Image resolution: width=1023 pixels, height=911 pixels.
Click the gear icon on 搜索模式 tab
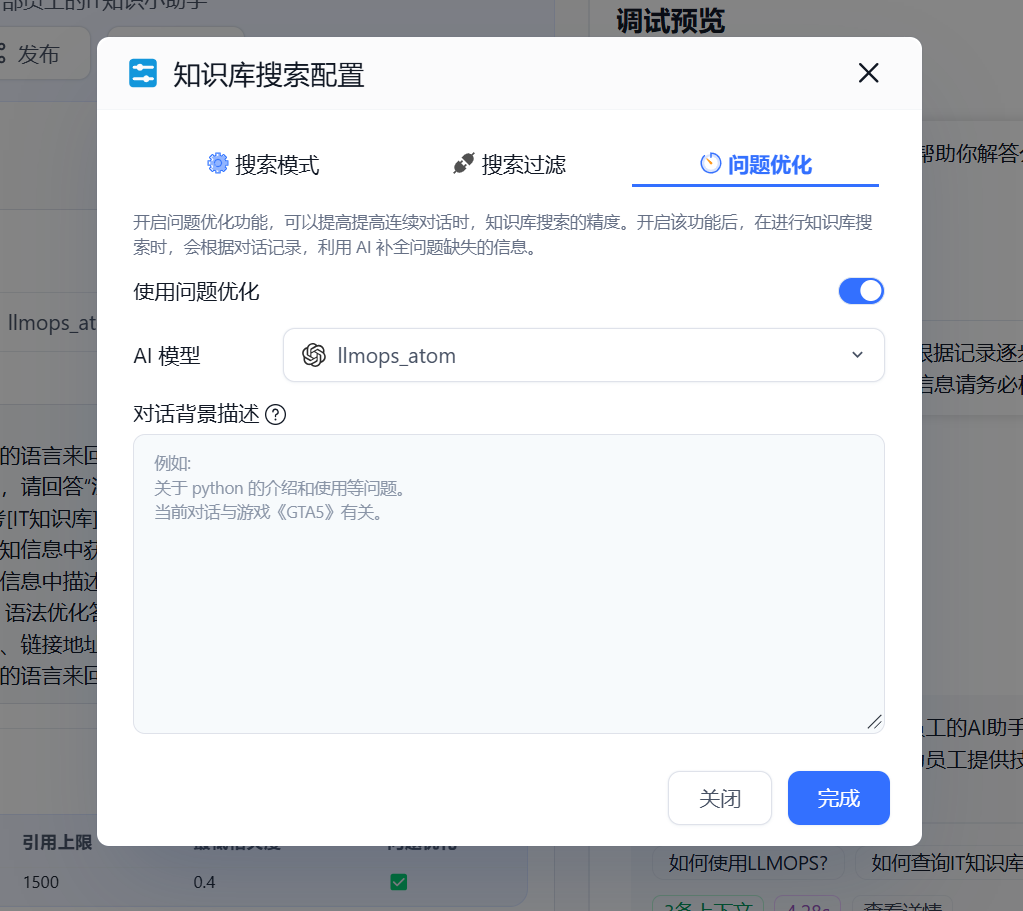[x=219, y=164]
